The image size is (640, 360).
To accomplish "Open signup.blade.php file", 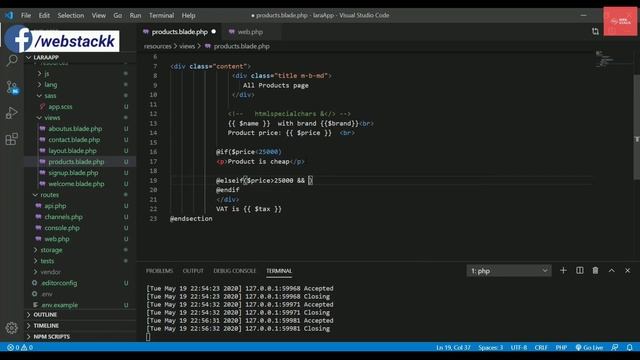I will click(x=73, y=173).
